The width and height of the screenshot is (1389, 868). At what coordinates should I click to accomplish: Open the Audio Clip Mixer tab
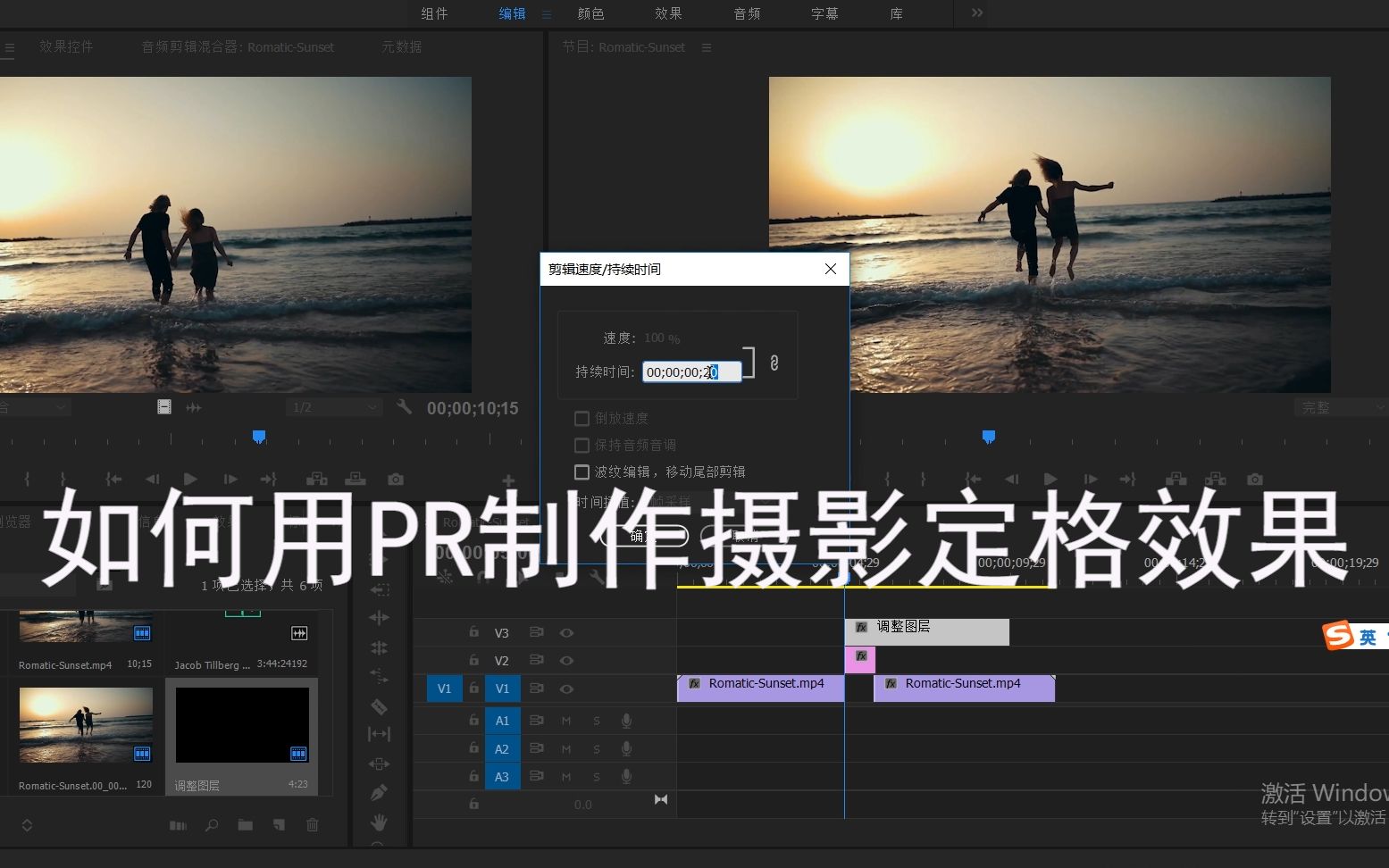click(238, 46)
